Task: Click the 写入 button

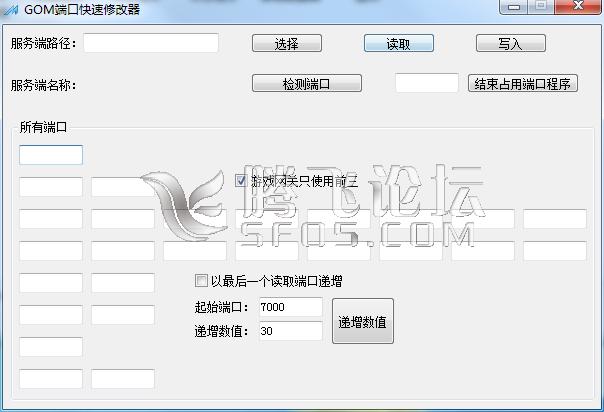Action: click(x=511, y=43)
